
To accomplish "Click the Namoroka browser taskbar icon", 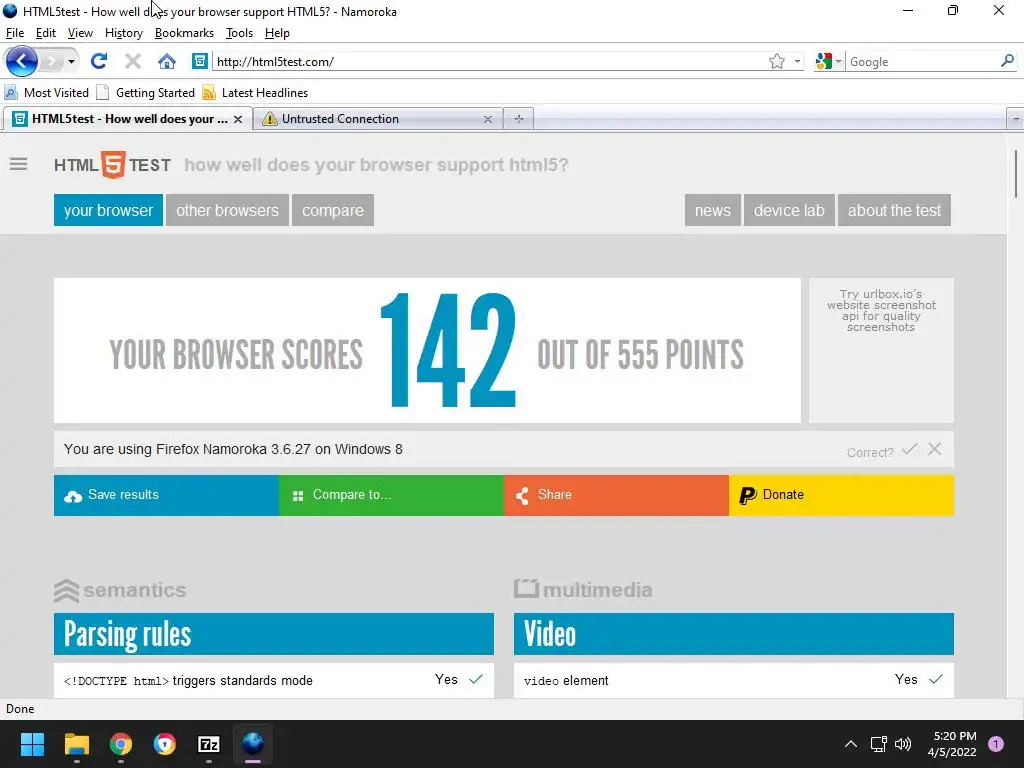I will coord(253,744).
